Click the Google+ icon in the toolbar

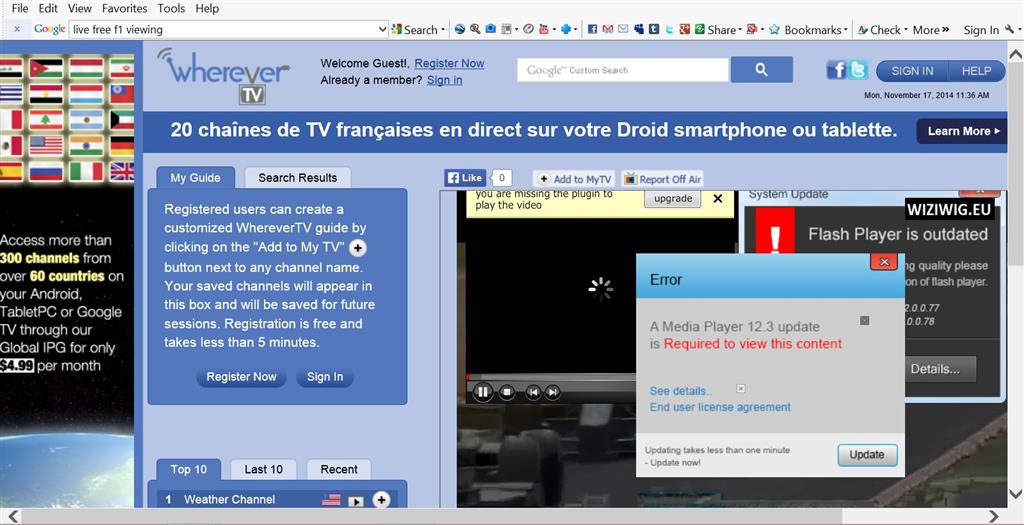point(684,29)
